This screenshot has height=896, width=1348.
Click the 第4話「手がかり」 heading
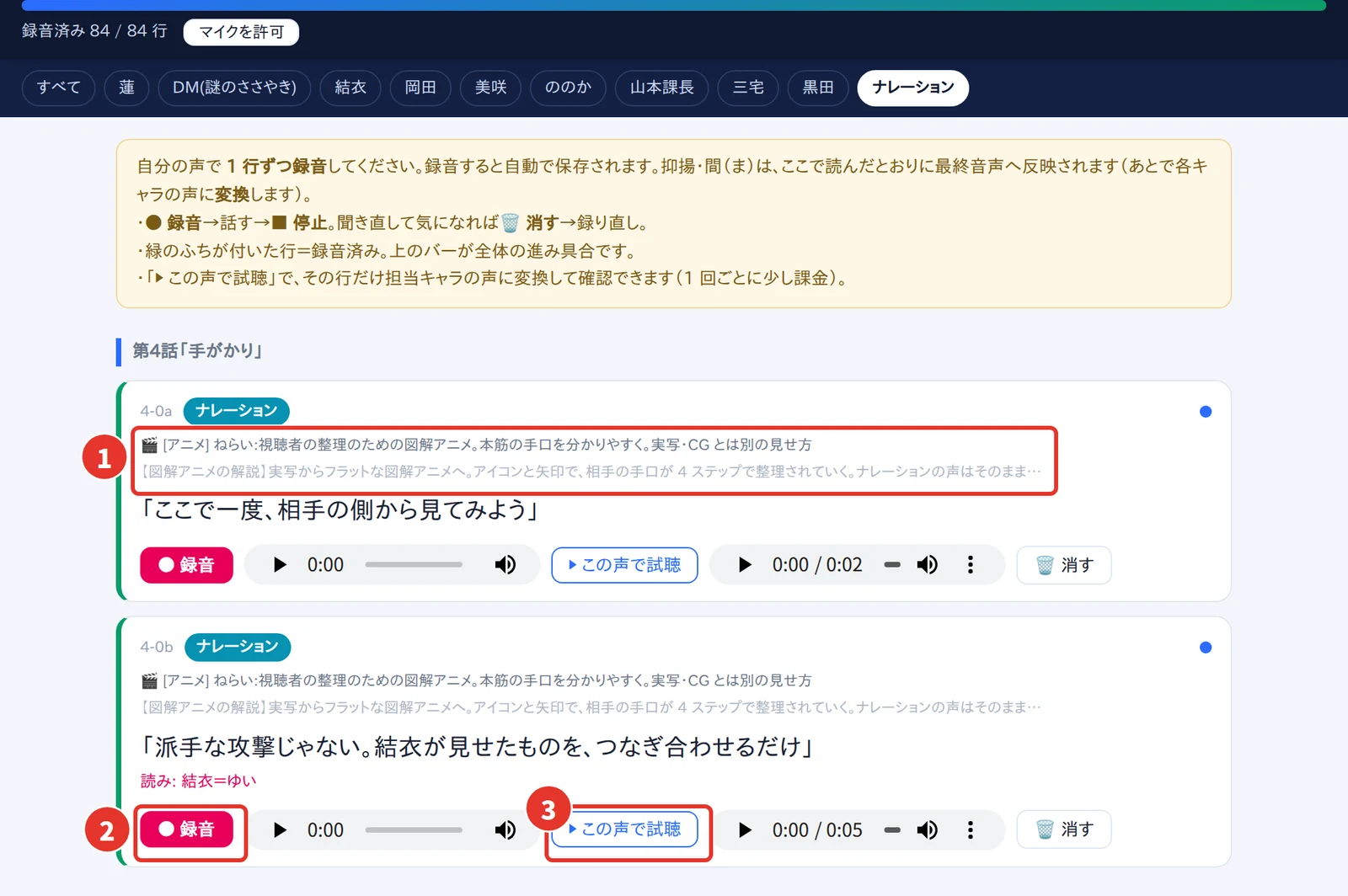point(197,351)
